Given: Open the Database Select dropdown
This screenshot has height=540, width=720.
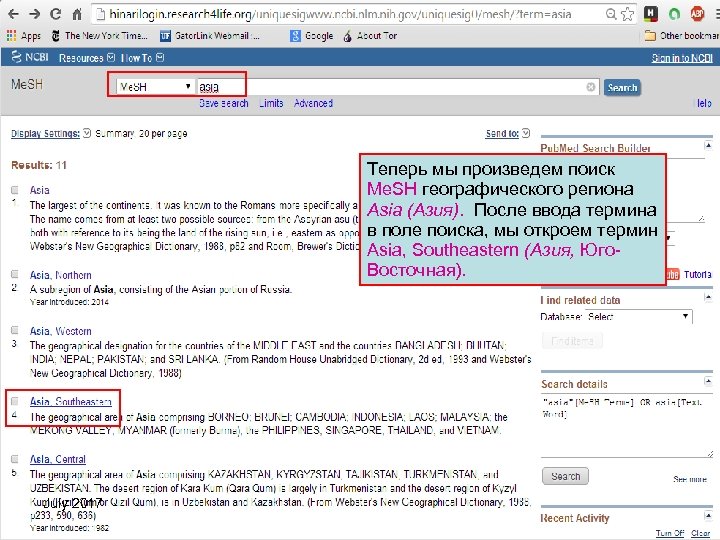Looking at the screenshot, I should [x=639, y=317].
